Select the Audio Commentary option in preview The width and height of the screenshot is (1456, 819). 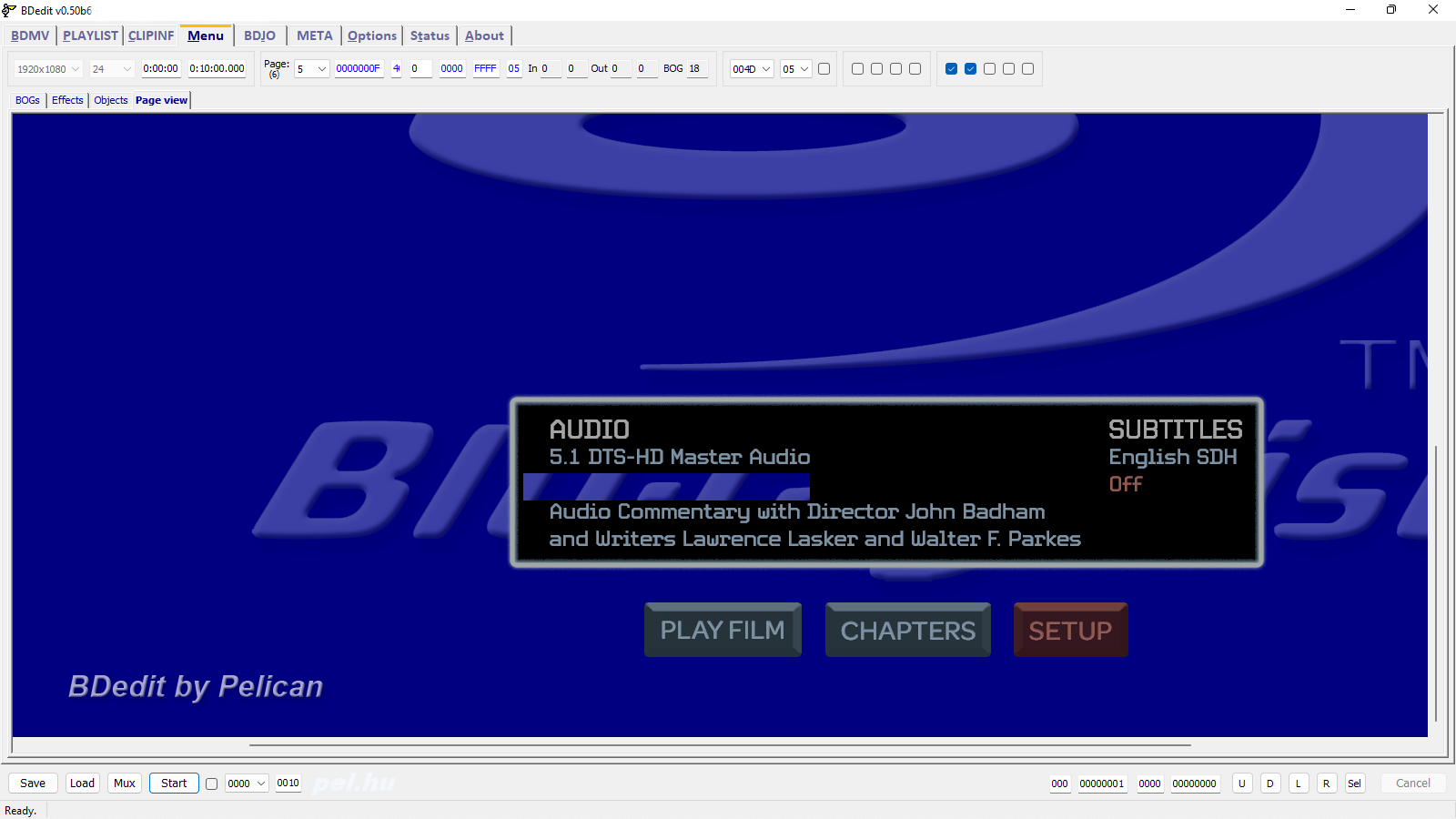click(814, 525)
